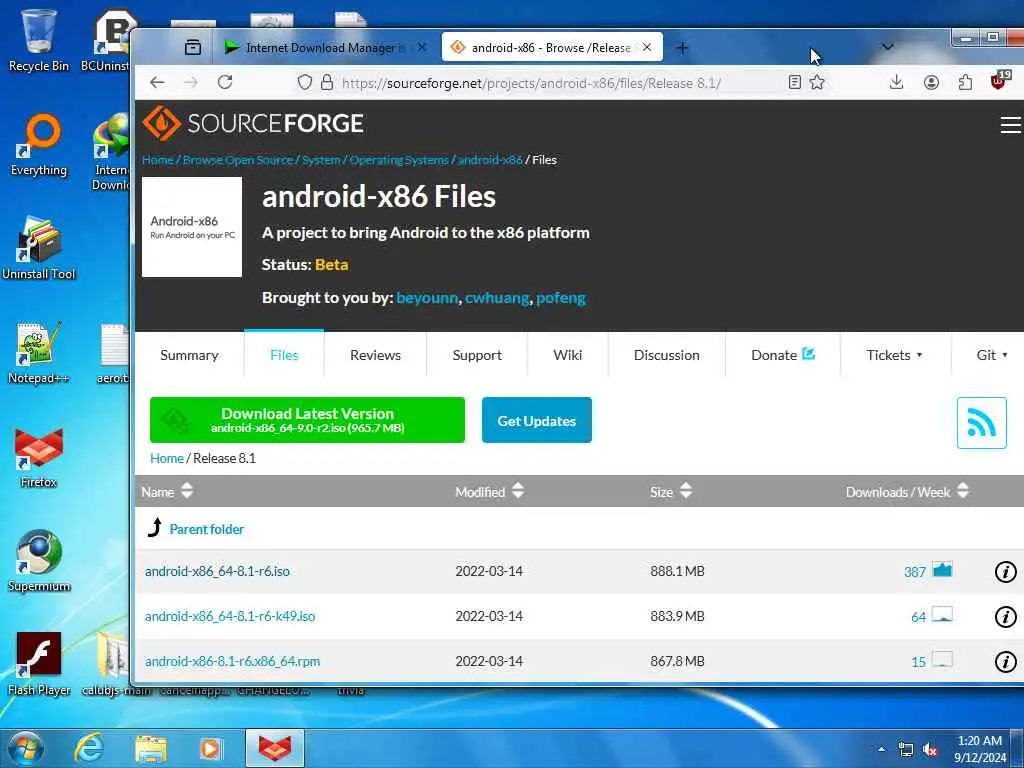This screenshot has width=1024, height=768.
Task: Close the android-x86 Browse tab
Action: click(x=647, y=48)
